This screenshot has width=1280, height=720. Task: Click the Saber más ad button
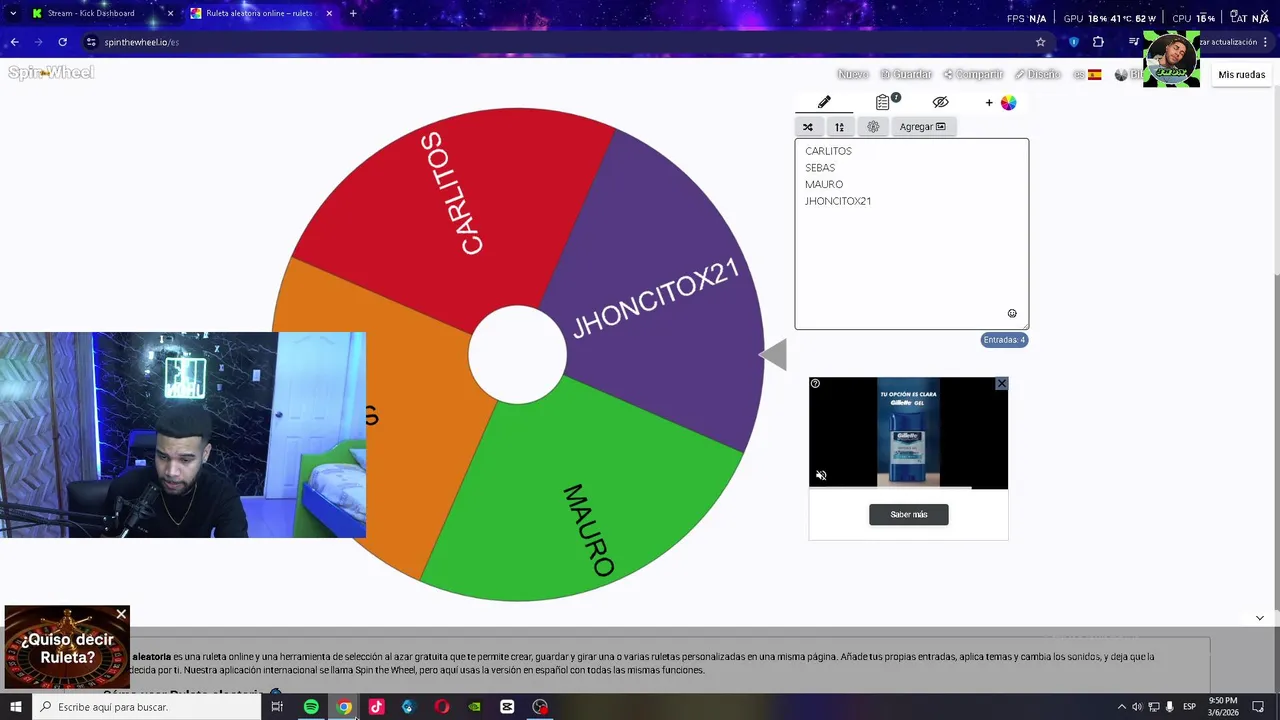(x=908, y=515)
